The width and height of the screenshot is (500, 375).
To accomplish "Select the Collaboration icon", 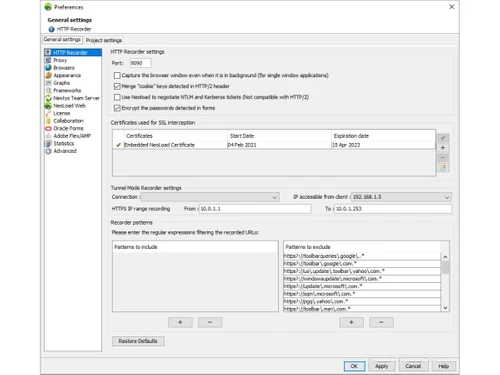I will (48, 121).
